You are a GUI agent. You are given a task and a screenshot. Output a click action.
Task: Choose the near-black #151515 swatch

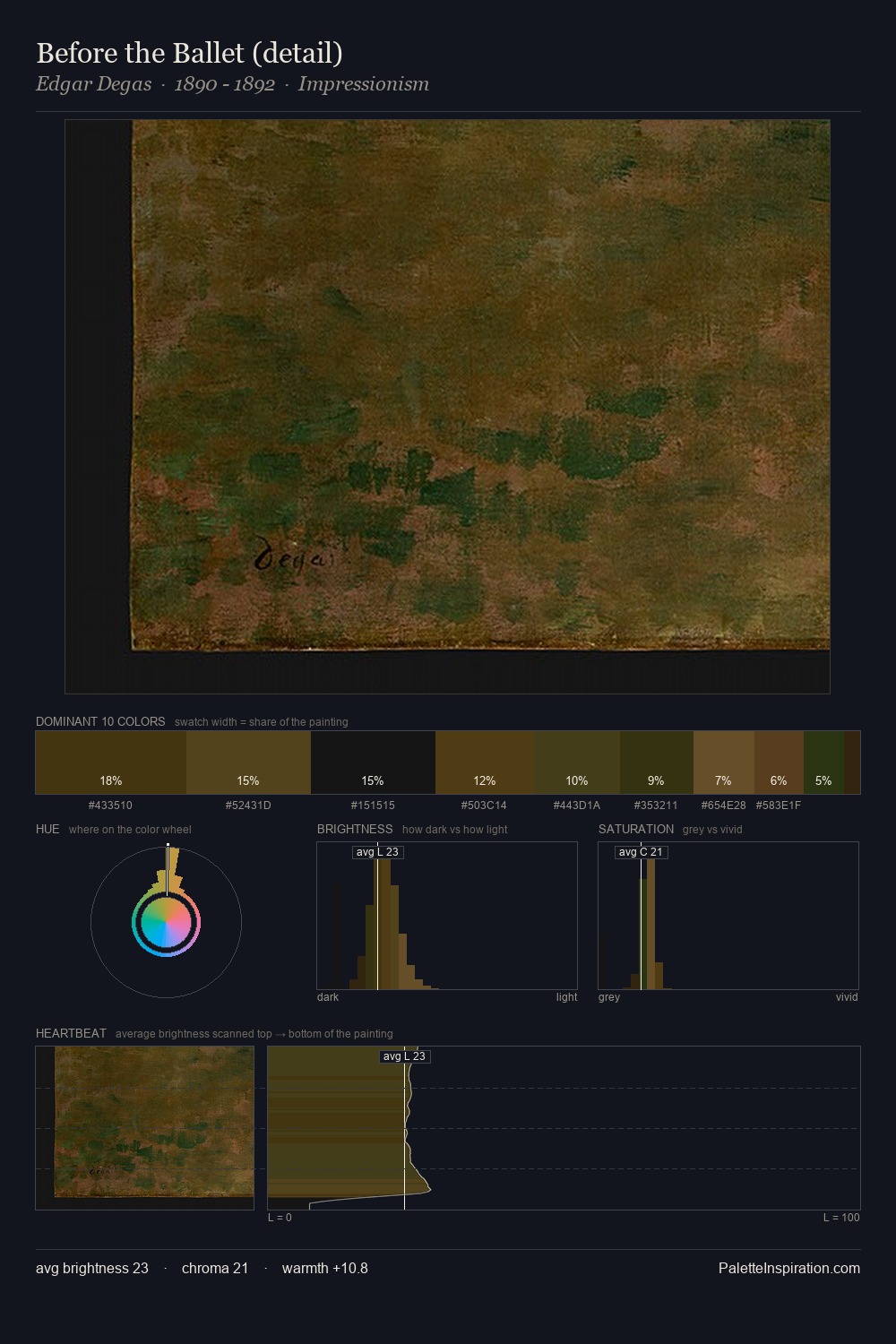[x=373, y=762]
